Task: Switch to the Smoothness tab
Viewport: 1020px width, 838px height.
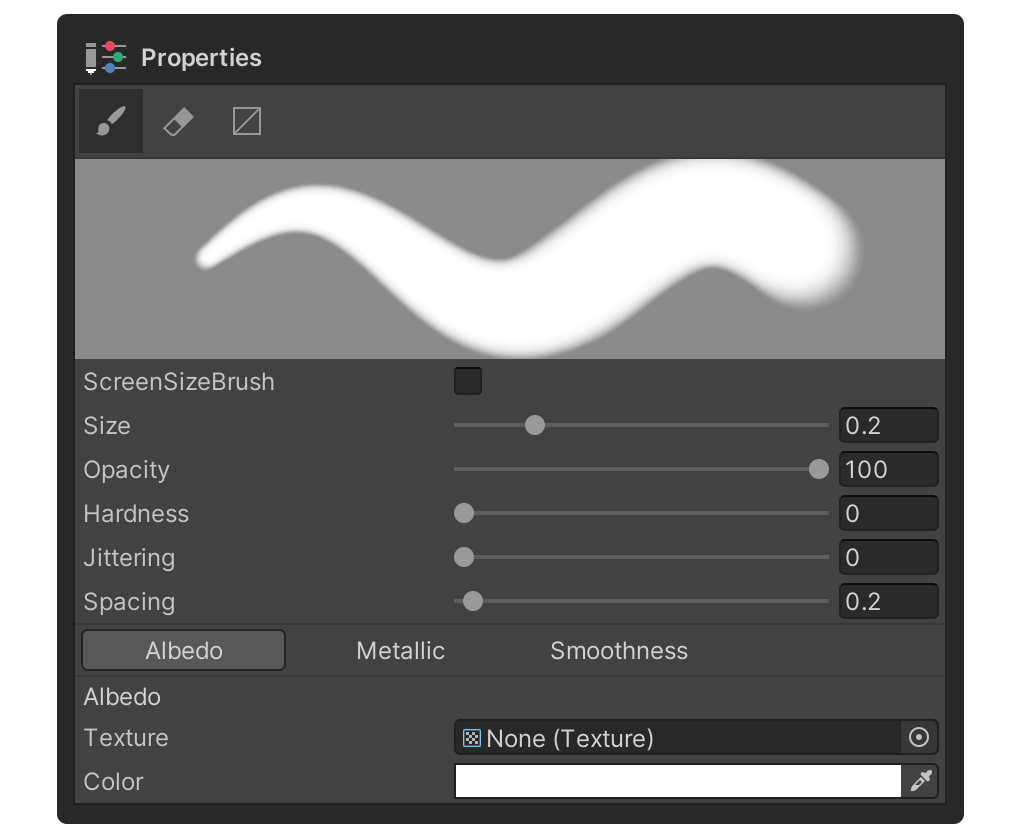Action: (x=618, y=650)
